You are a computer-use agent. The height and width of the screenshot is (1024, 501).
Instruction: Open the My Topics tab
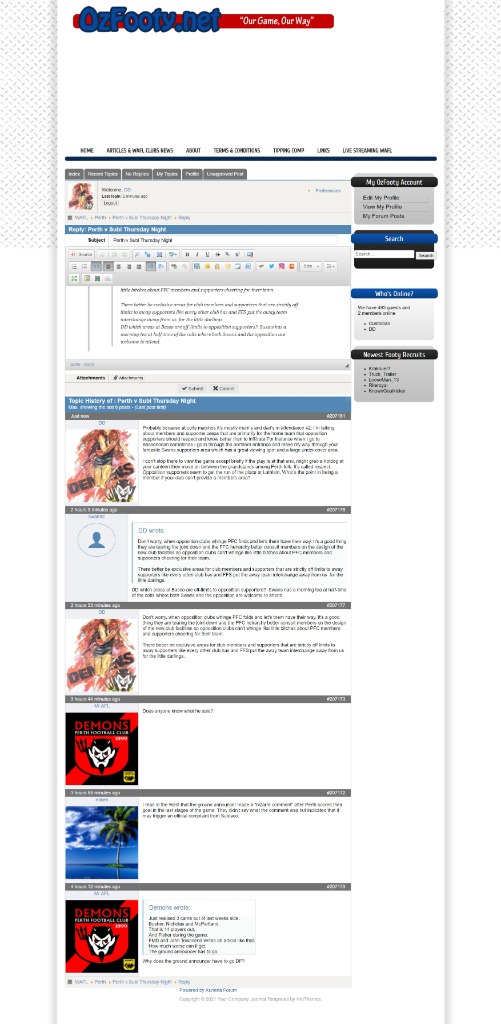[167, 174]
